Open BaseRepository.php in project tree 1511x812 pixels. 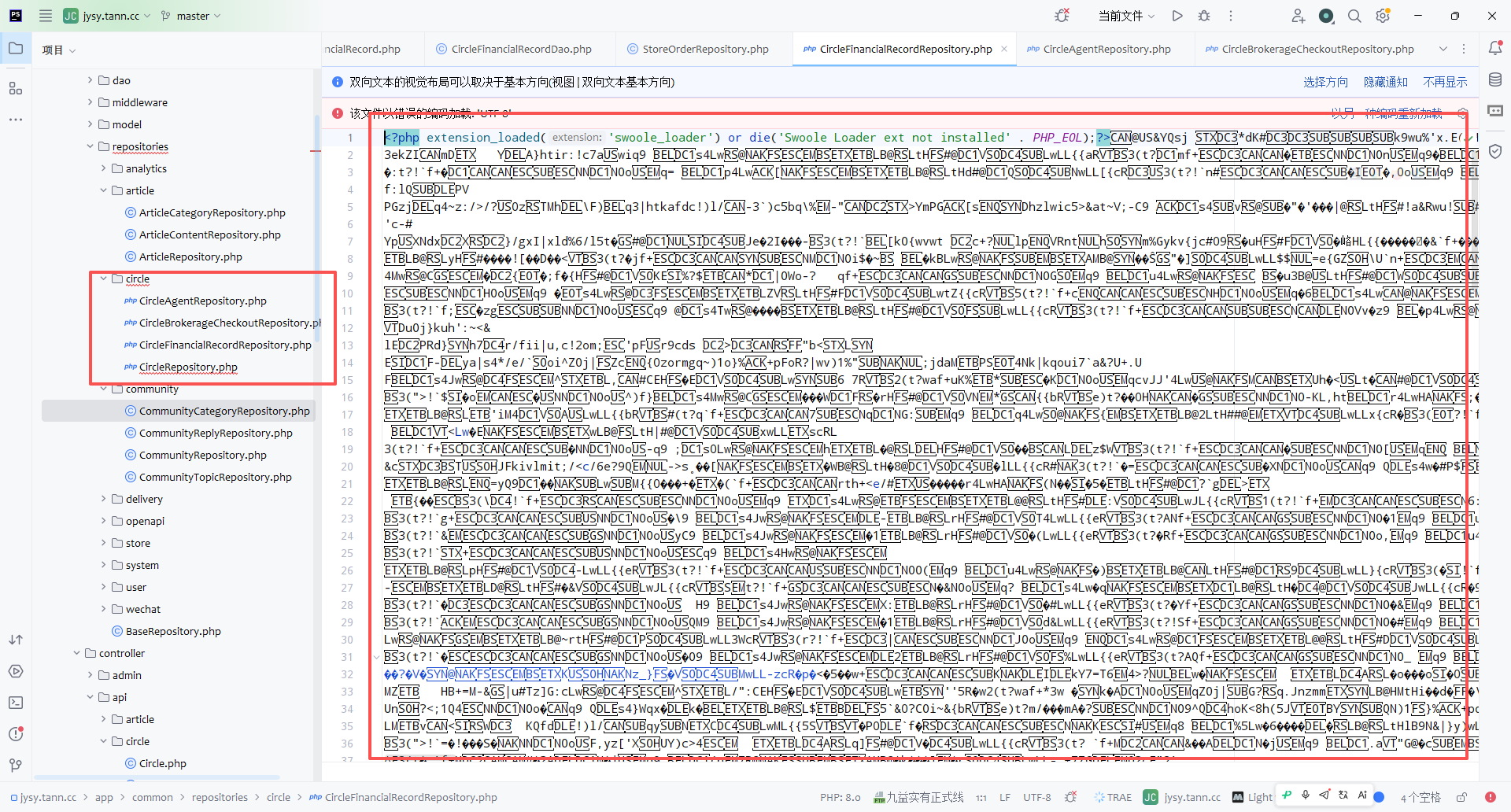pos(173,631)
